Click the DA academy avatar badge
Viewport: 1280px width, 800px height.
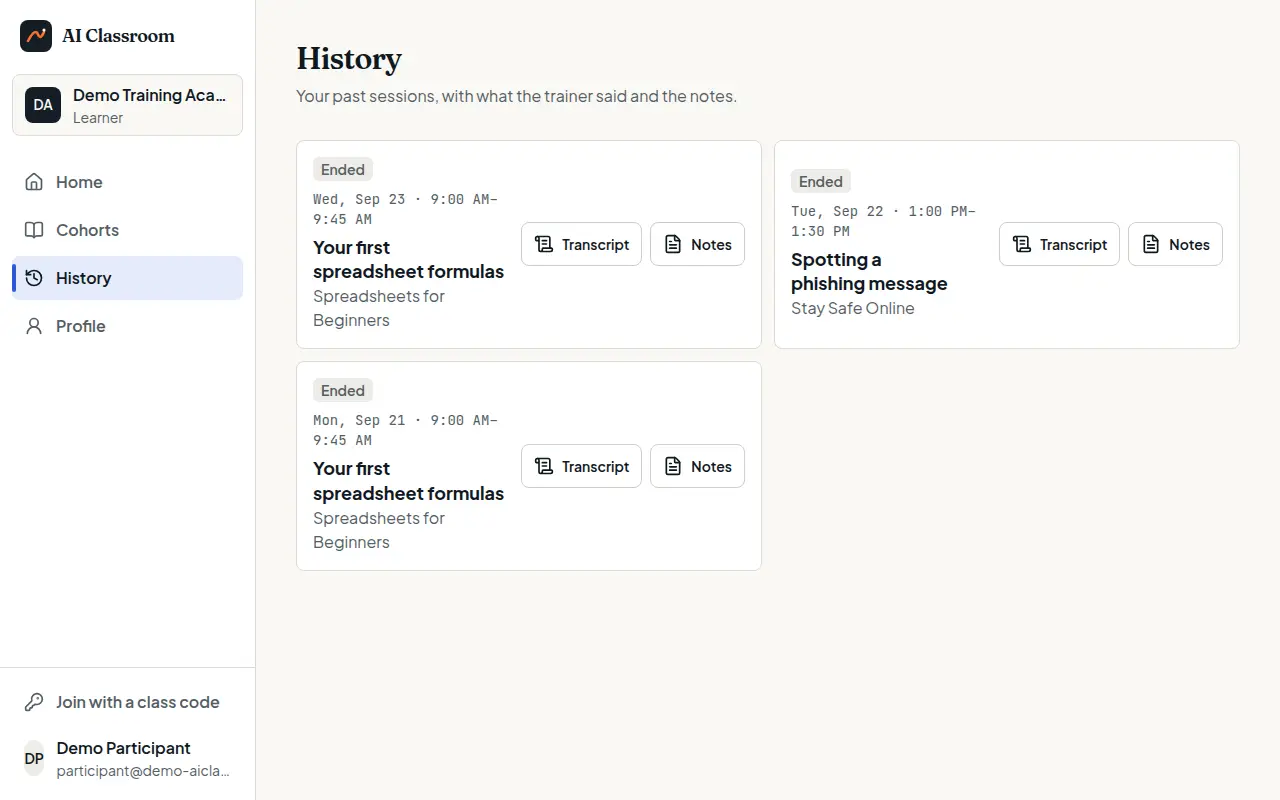tap(43, 105)
